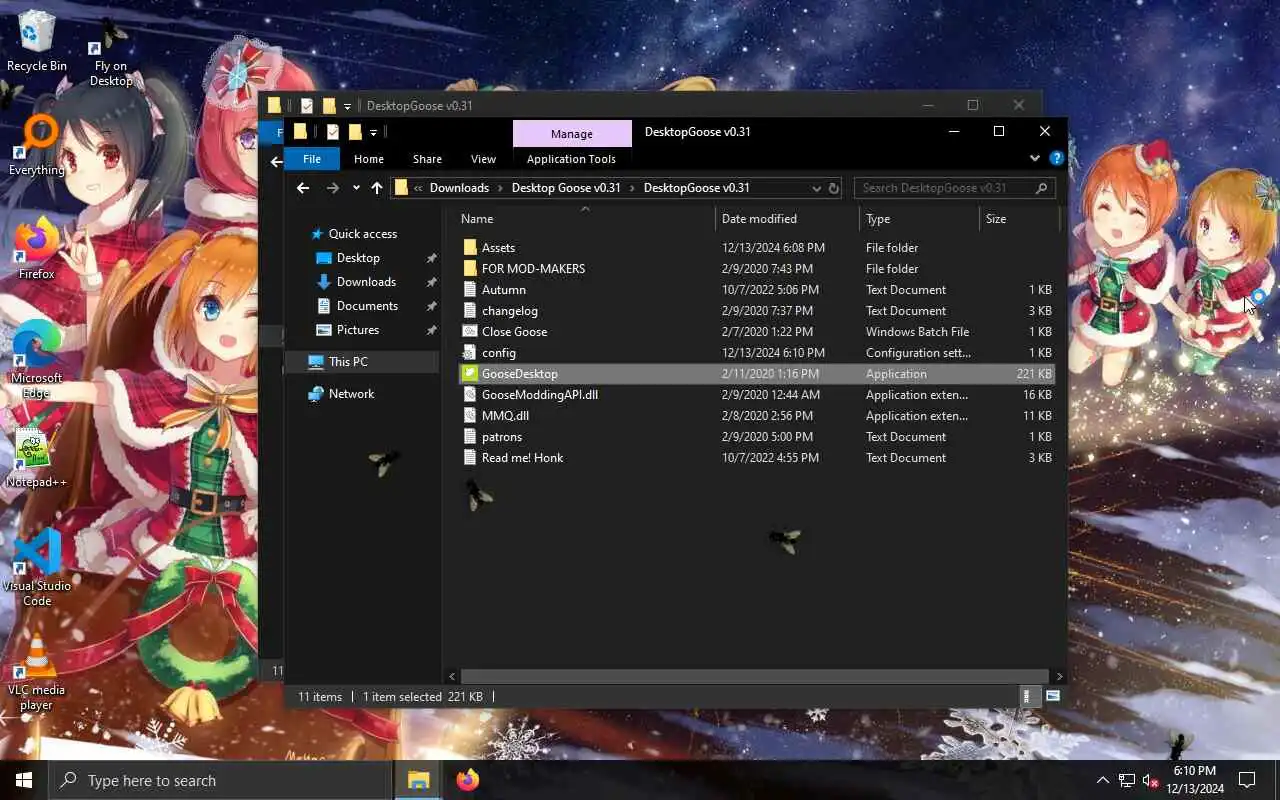Open the Explorer Help question mark icon
This screenshot has height=800, width=1280.
coord(1056,158)
